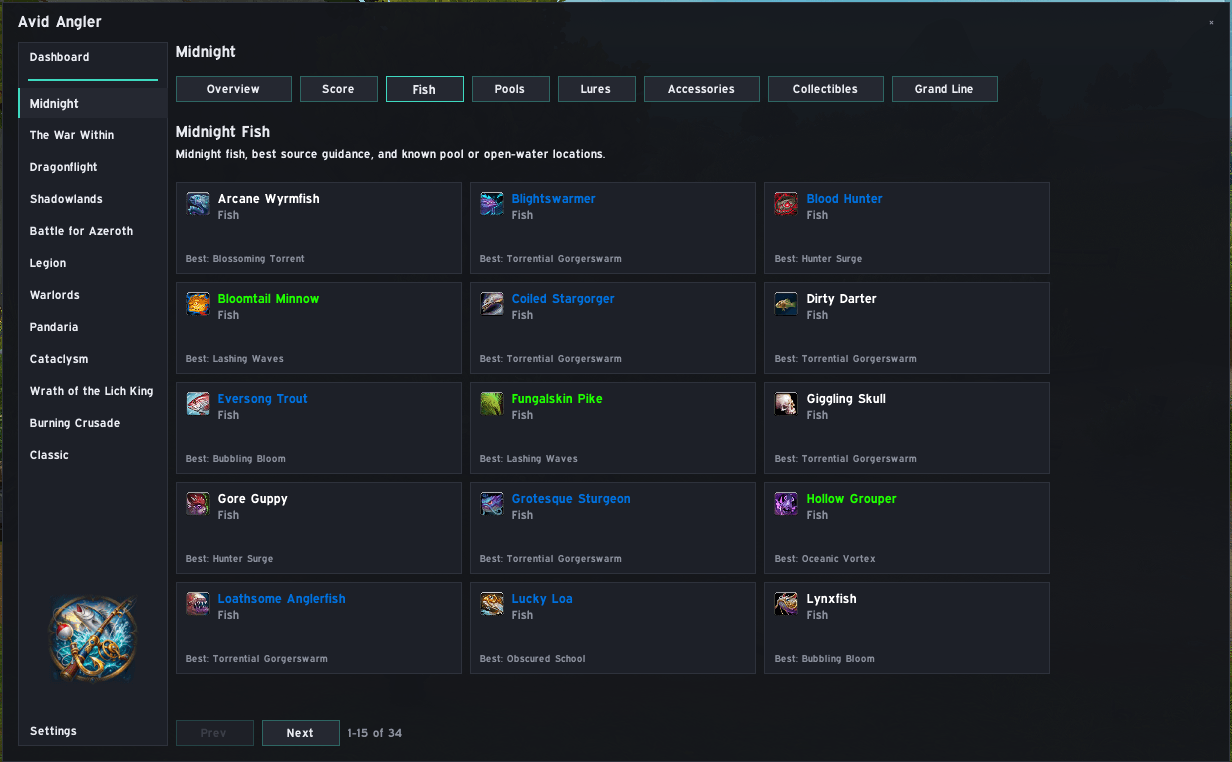1232x762 pixels.
Task: Click the Eversong Trout name
Action: click(262, 399)
